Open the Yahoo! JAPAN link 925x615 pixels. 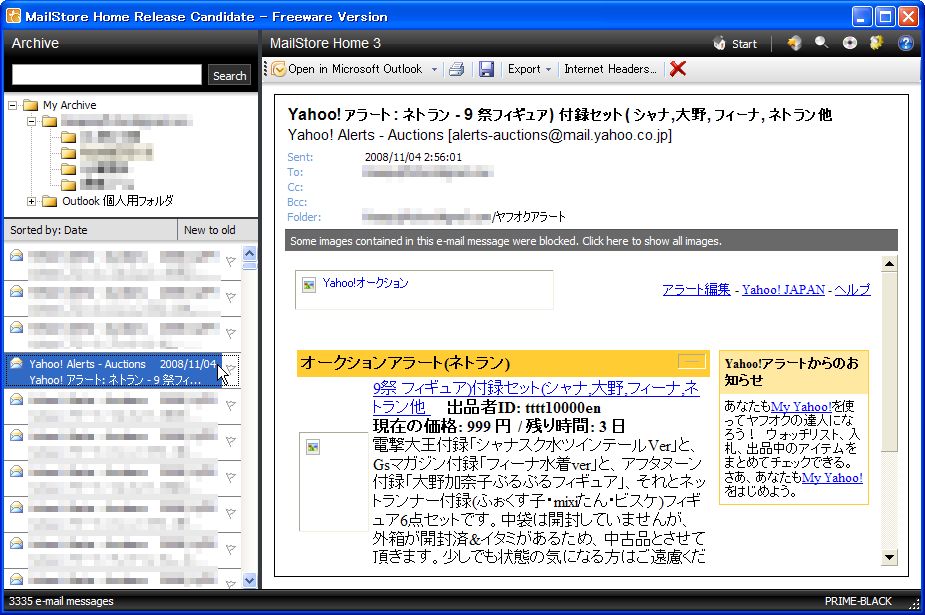783,290
